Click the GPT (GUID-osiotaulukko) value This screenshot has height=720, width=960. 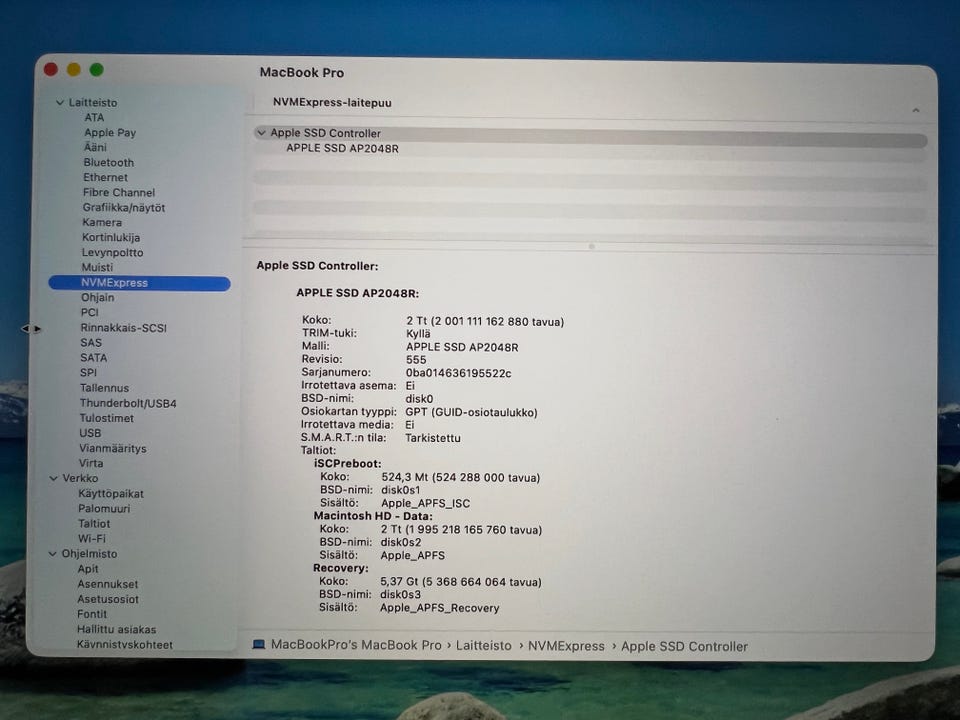point(471,413)
